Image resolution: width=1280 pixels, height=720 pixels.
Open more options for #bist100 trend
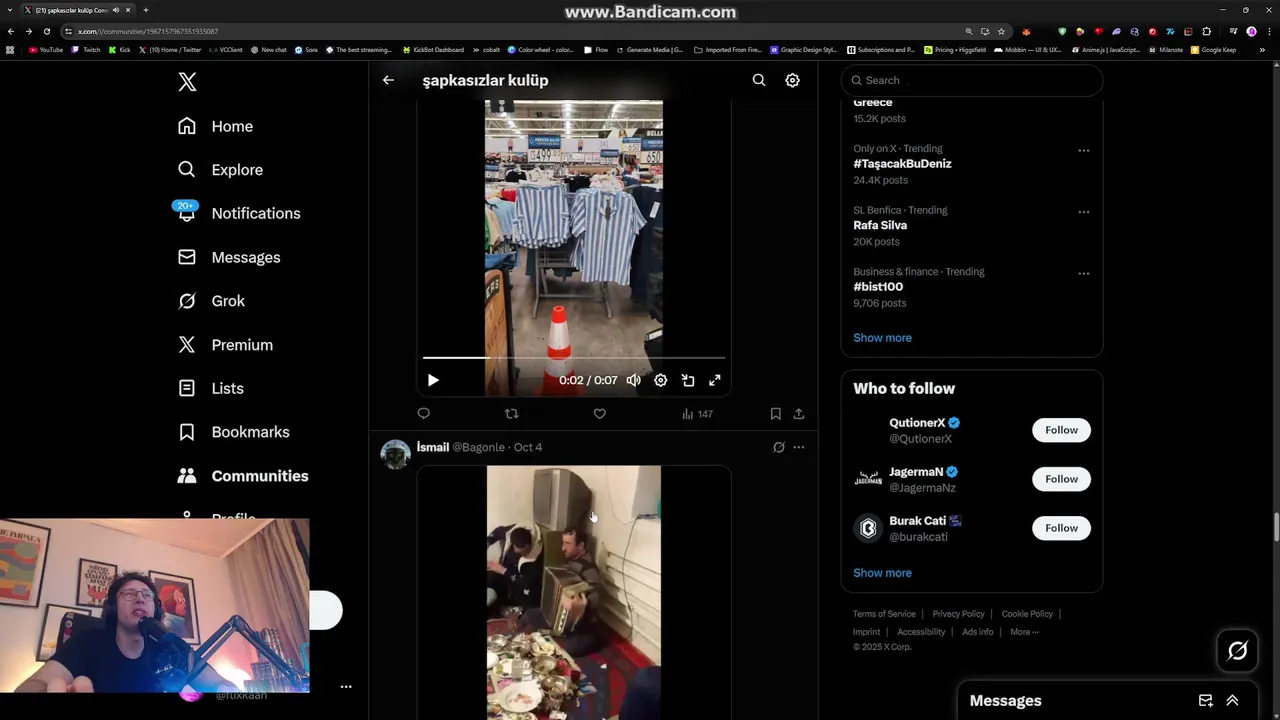pos(1083,273)
